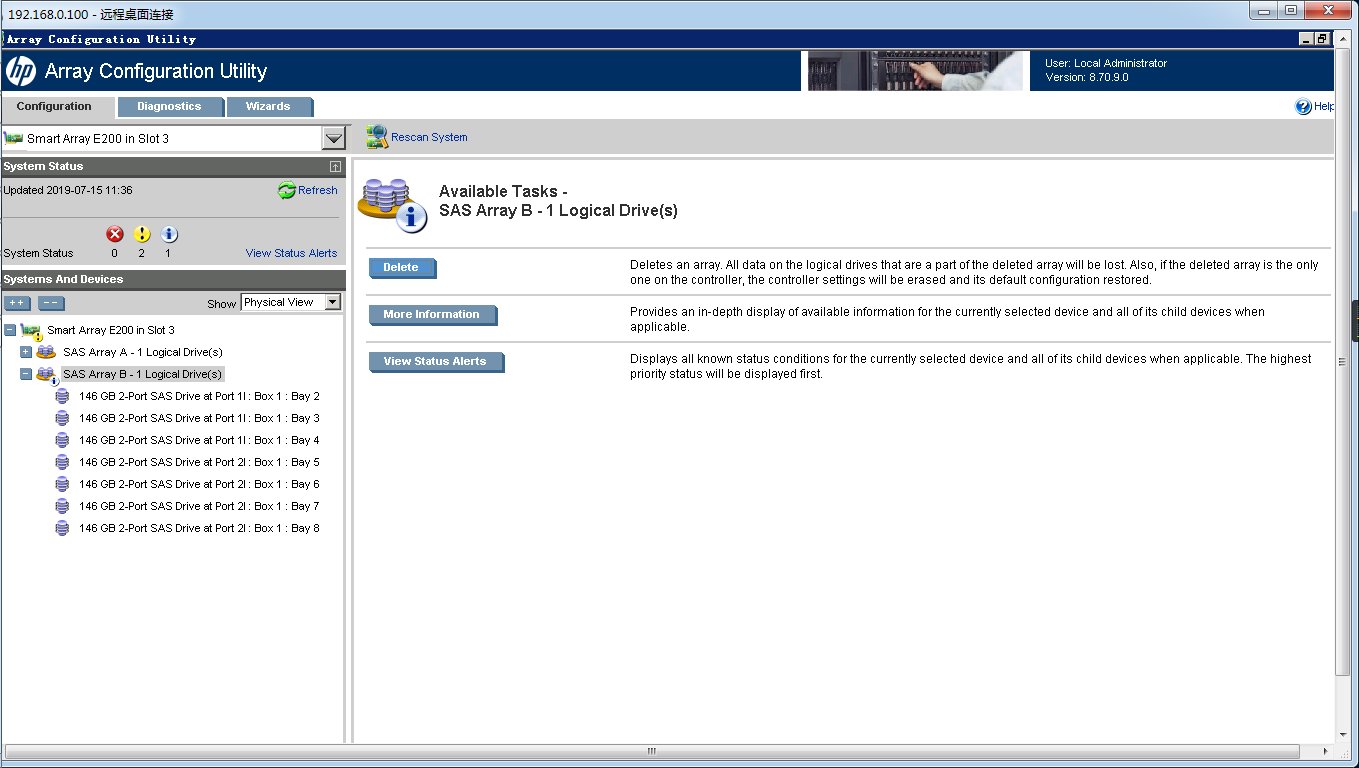Collapse the System Status panel via header icon
Image resolution: width=1359 pixels, height=768 pixels.
[x=335, y=166]
